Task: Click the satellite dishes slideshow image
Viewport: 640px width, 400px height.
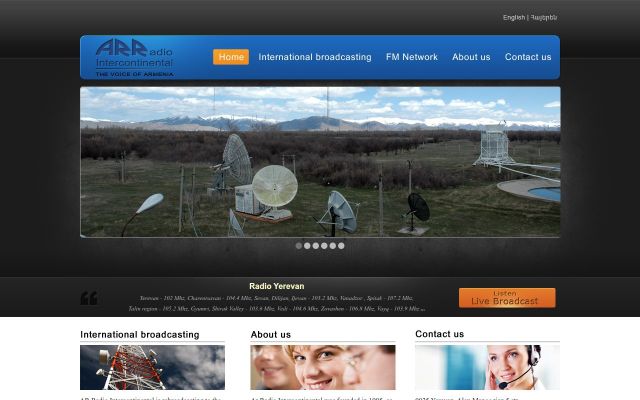Action: (320, 162)
